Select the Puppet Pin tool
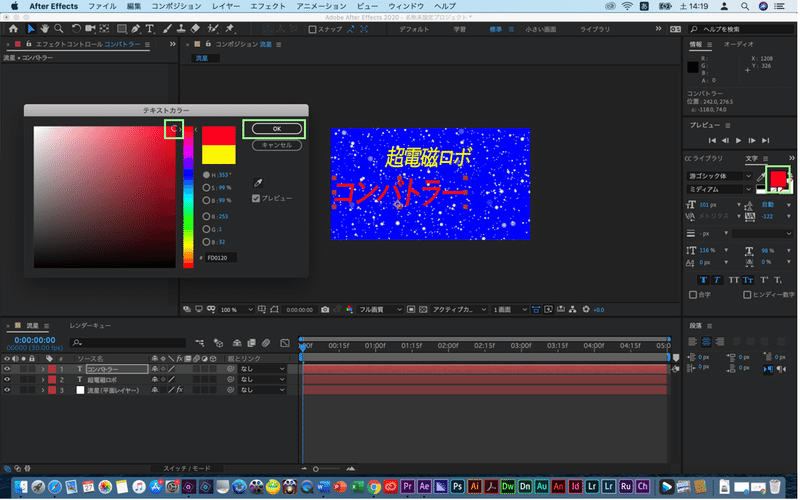800x500 pixels. [x=230, y=29]
